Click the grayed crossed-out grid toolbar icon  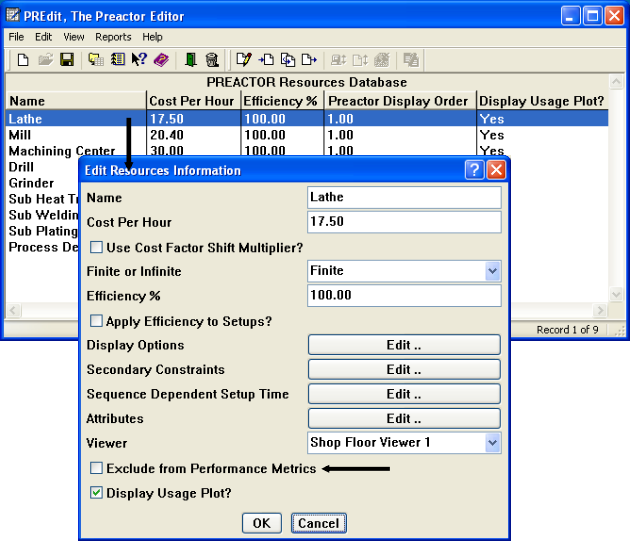coord(382,60)
